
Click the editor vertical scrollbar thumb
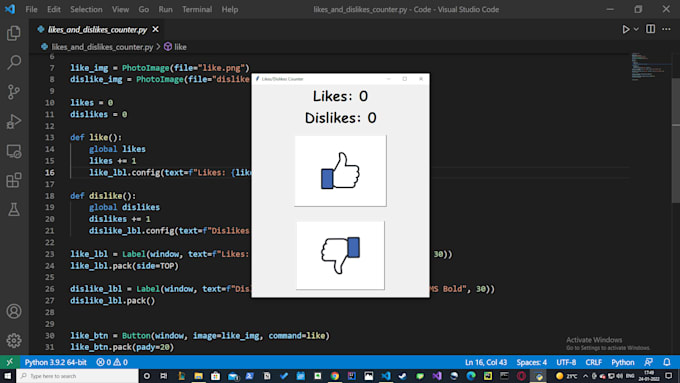click(676, 140)
